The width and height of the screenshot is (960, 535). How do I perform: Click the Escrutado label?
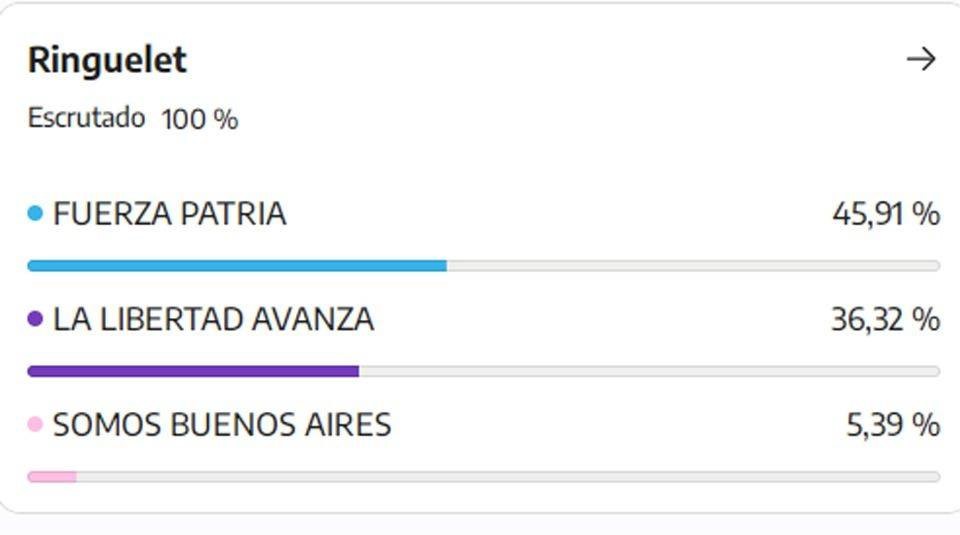pos(86,118)
